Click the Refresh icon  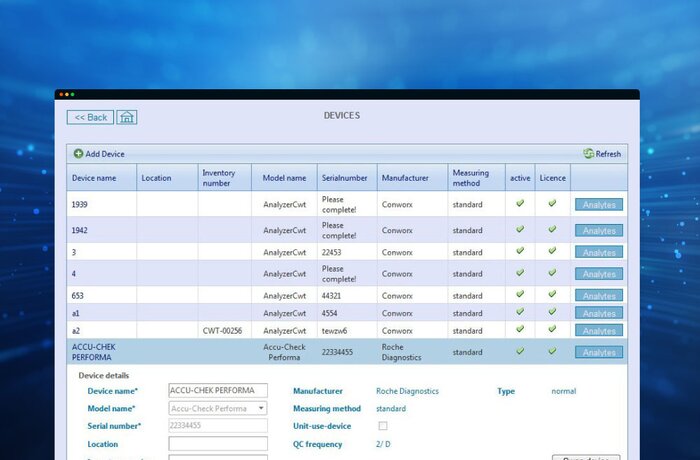tap(589, 154)
